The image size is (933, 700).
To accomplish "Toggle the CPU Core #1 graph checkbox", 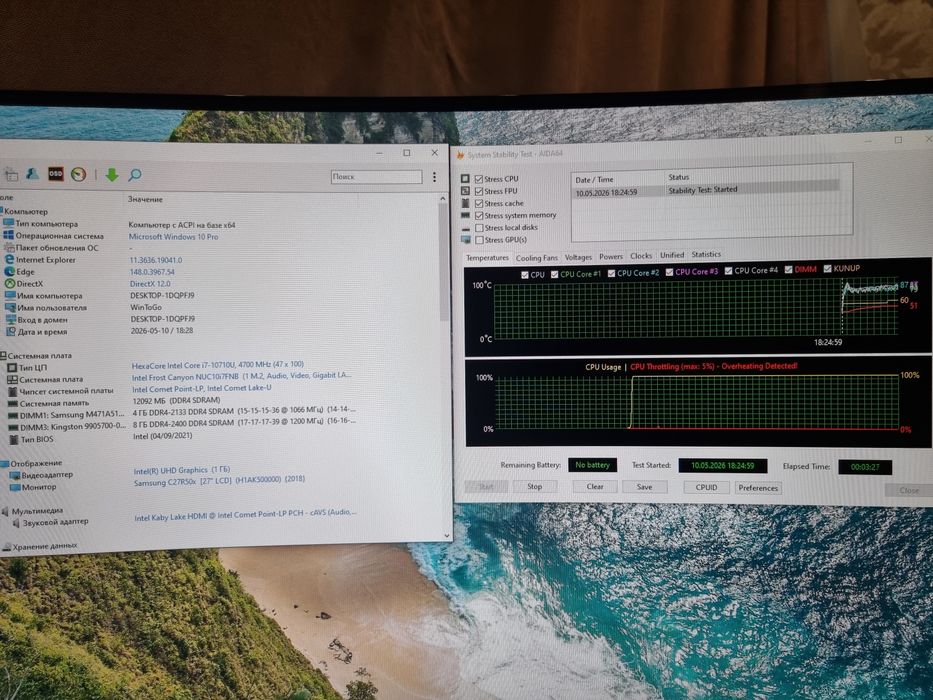I will 555,274.
